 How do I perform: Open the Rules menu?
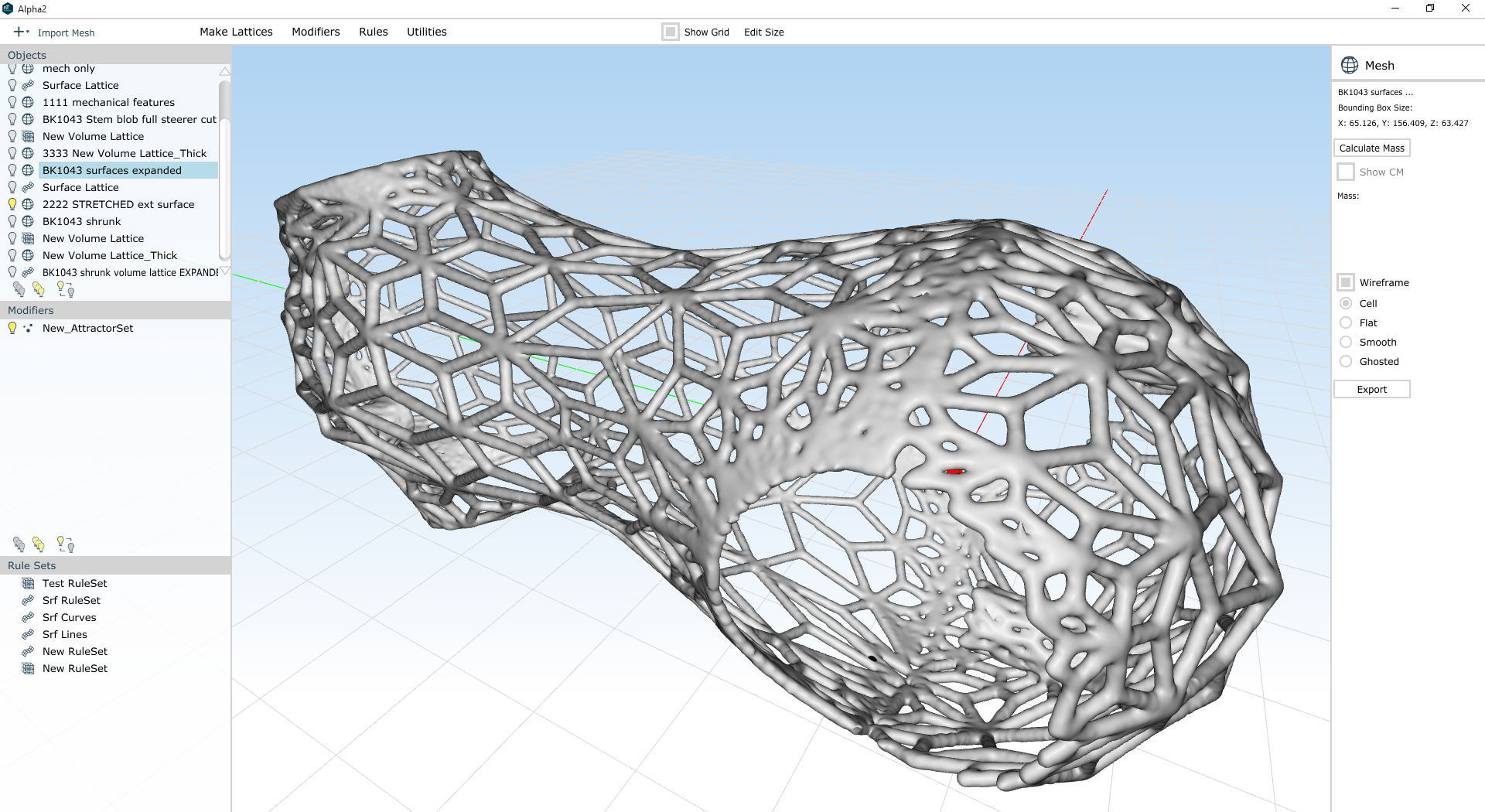pos(374,32)
